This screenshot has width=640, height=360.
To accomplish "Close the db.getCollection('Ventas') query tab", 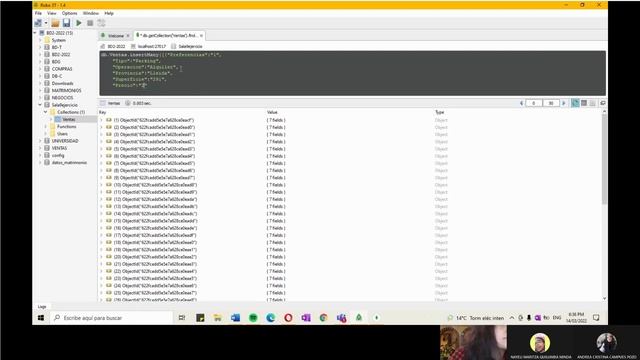I will [201, 36].
